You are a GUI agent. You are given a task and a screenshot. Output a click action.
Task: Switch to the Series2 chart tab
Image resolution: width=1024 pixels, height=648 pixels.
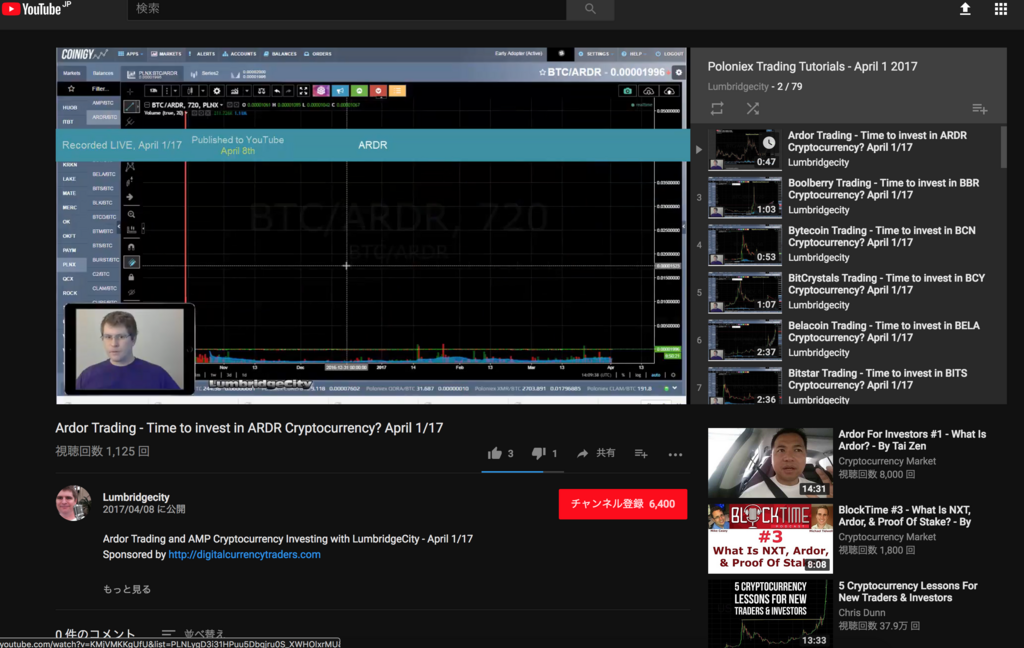pyautogui.click(x=206, y=73)
